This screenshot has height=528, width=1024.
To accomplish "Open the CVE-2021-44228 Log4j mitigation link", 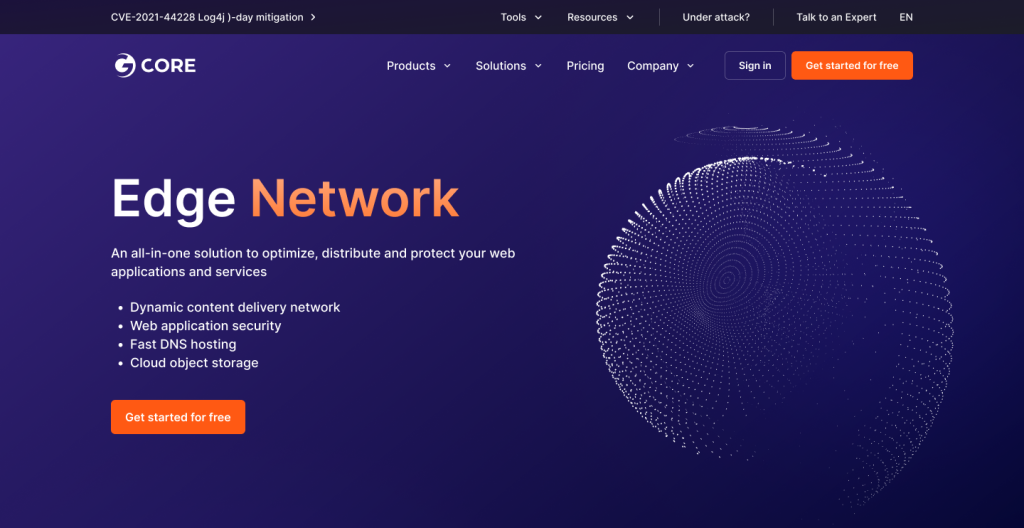I will pos(207,17).
